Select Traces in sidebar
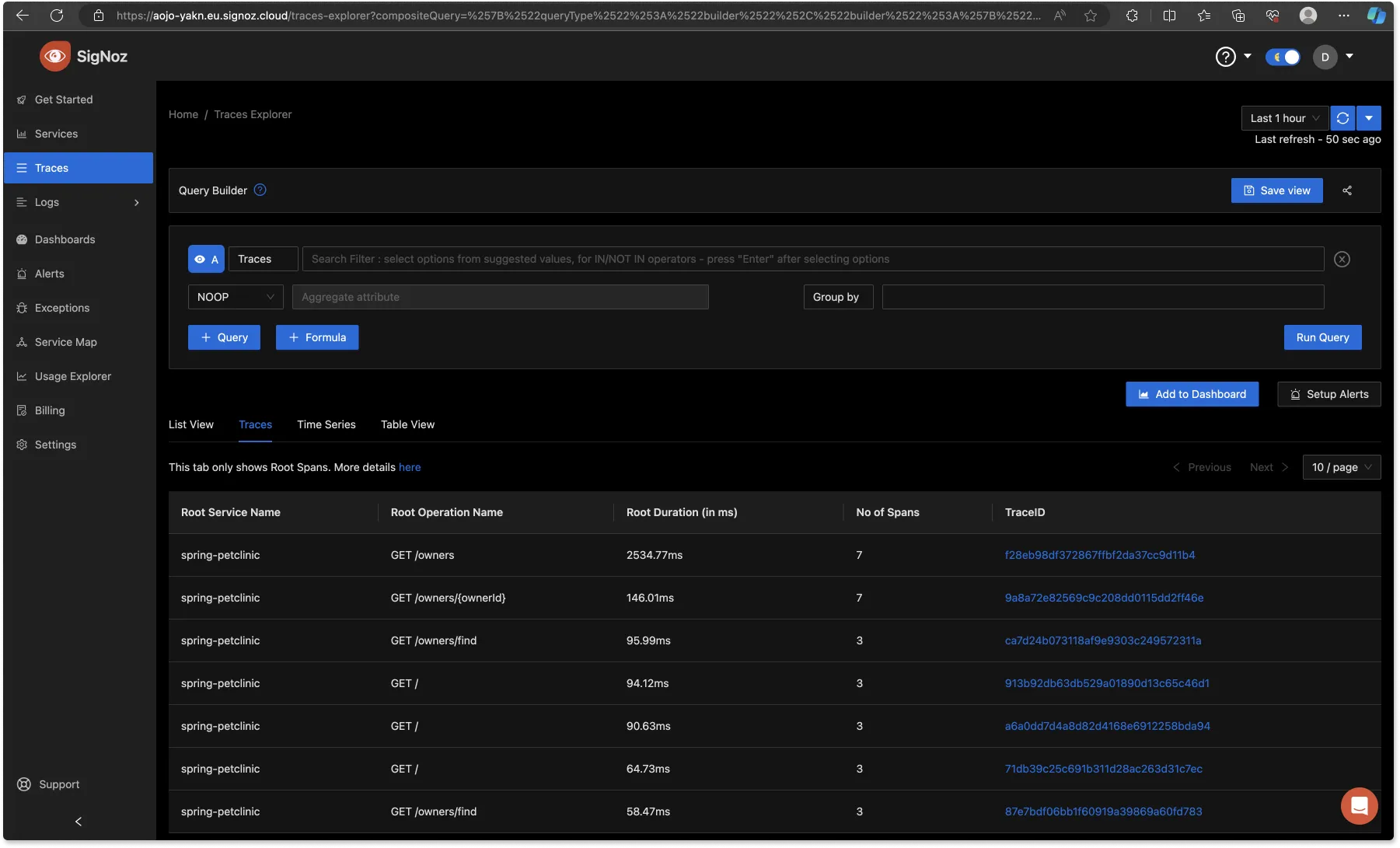This screenshot has height=848, width=1400. coord(78,168)
